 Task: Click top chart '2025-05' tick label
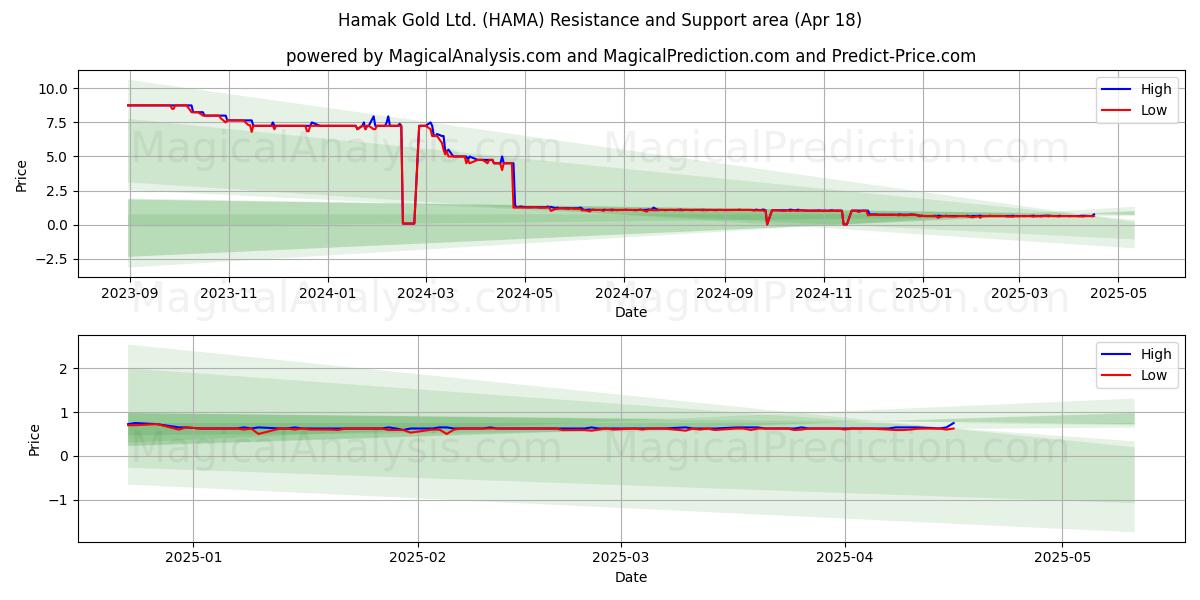1118,292
